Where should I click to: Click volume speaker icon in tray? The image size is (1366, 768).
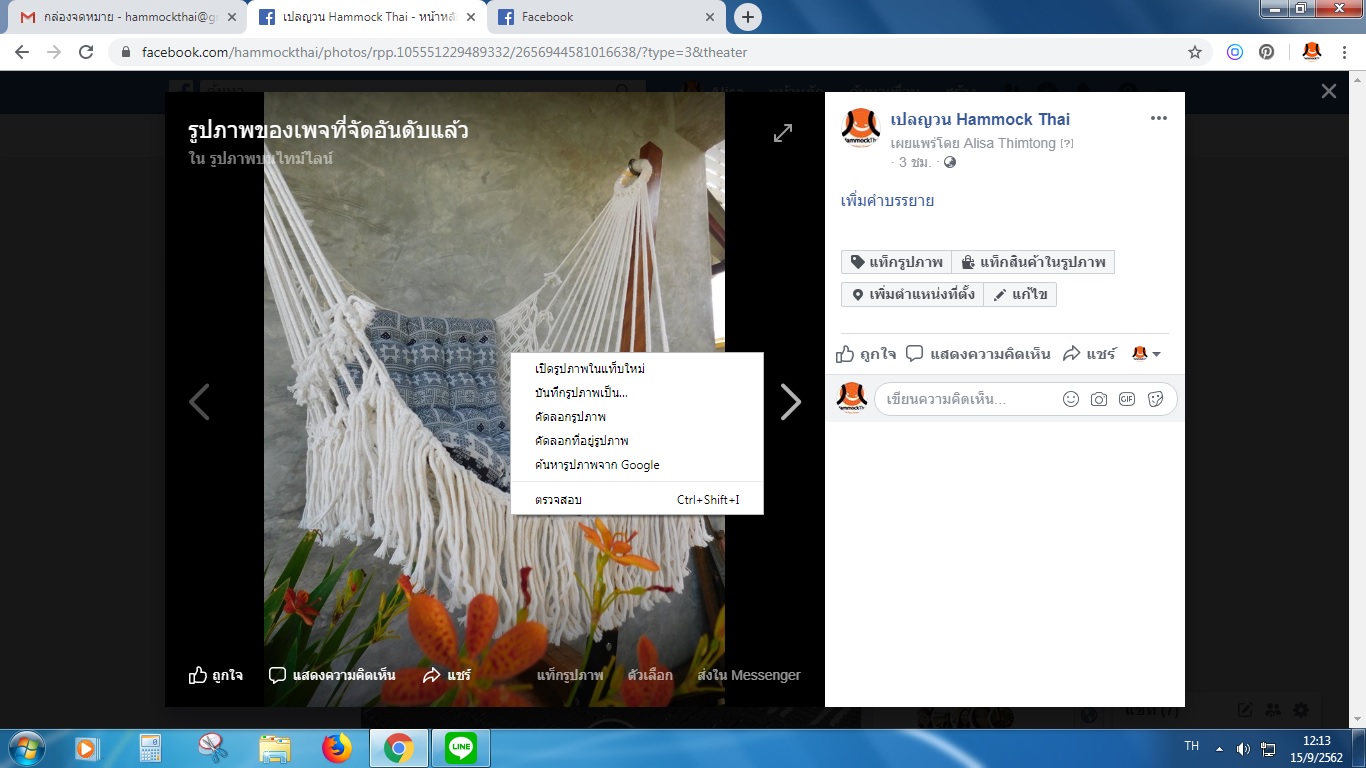(1243, 748)
